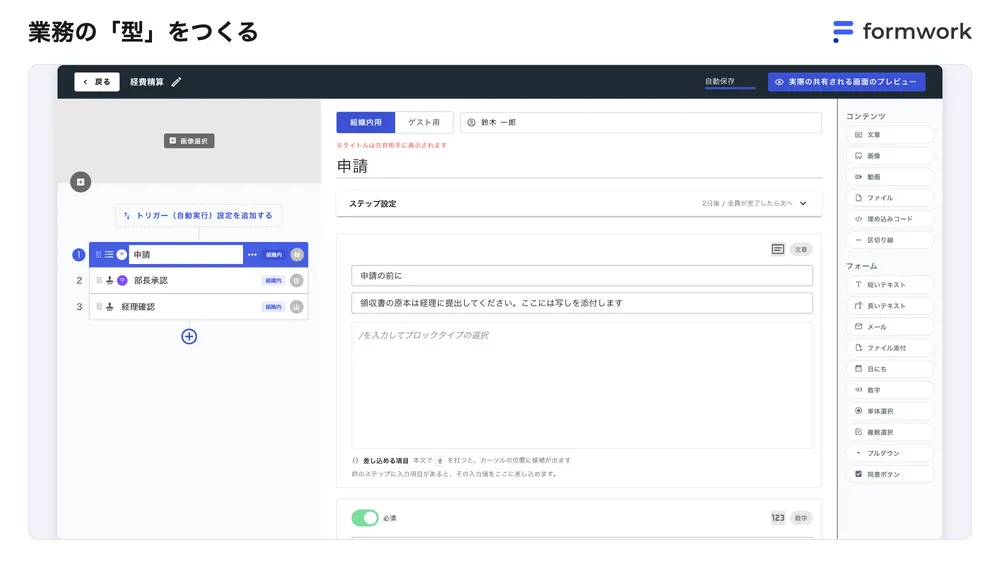
Task: Select the 経理確認 step row
Action: pyautogui.click(x=198, y=307)
